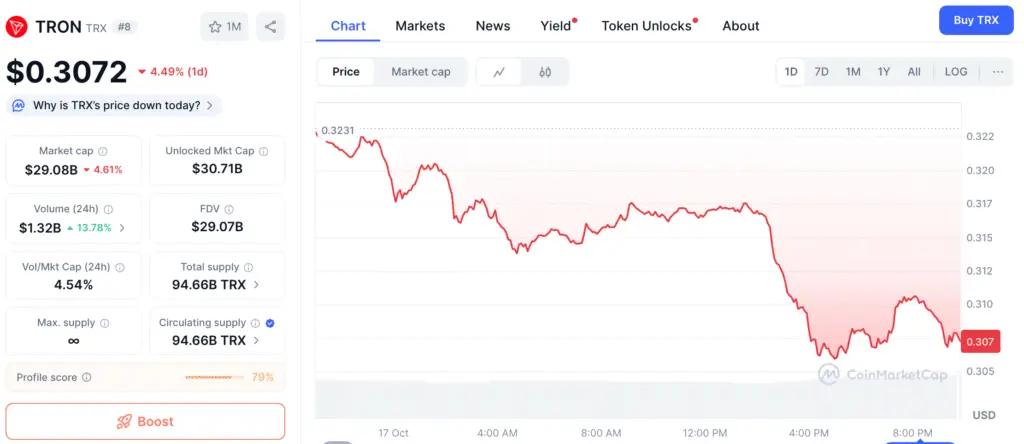The width and height of the screenshot is (1024, 444).
Task: Expand Total supply details chevron
Action: coord(256,285)
